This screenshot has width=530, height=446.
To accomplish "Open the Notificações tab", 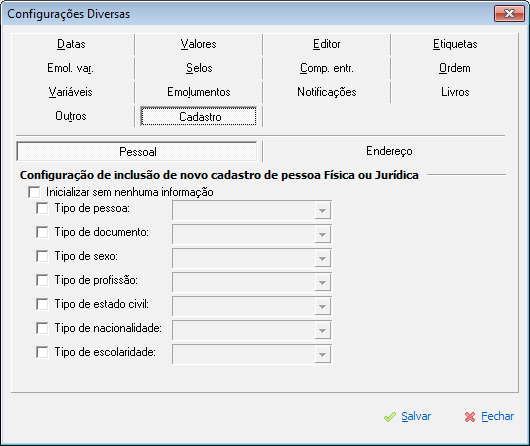I will tap(327, 92).
